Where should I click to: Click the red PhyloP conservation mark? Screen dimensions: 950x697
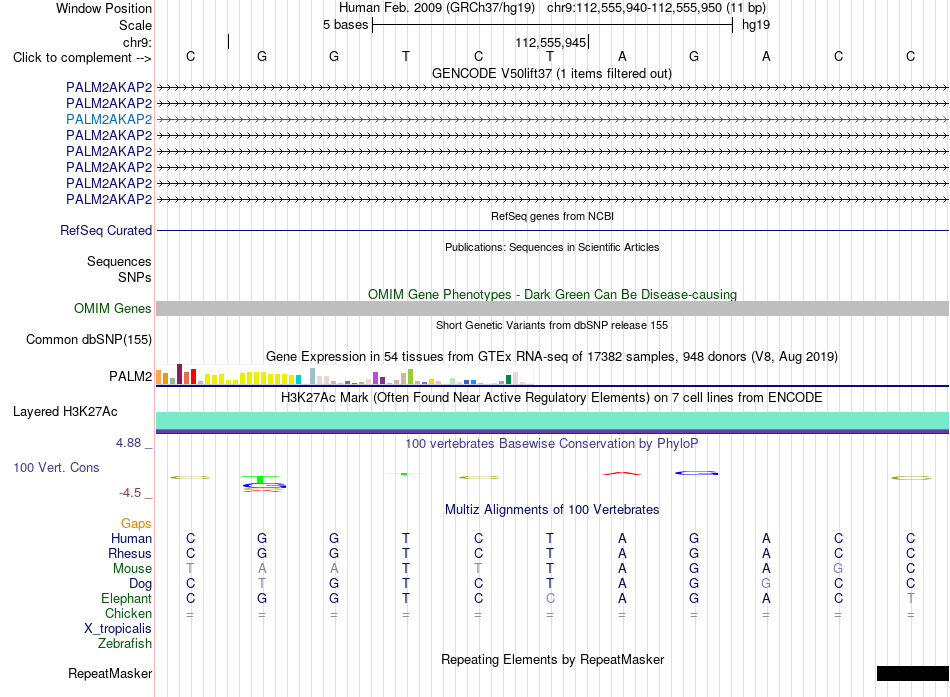pos(622,473)
